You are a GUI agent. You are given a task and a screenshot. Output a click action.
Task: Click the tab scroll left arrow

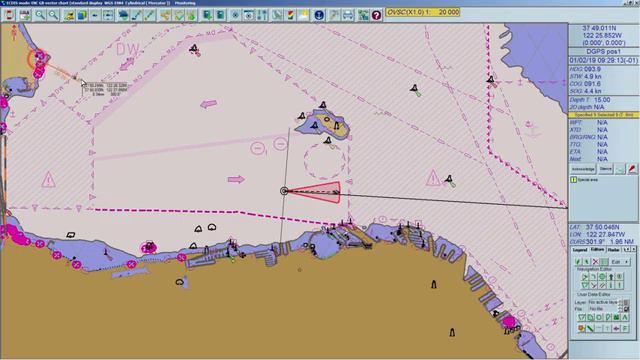[627, 249]
